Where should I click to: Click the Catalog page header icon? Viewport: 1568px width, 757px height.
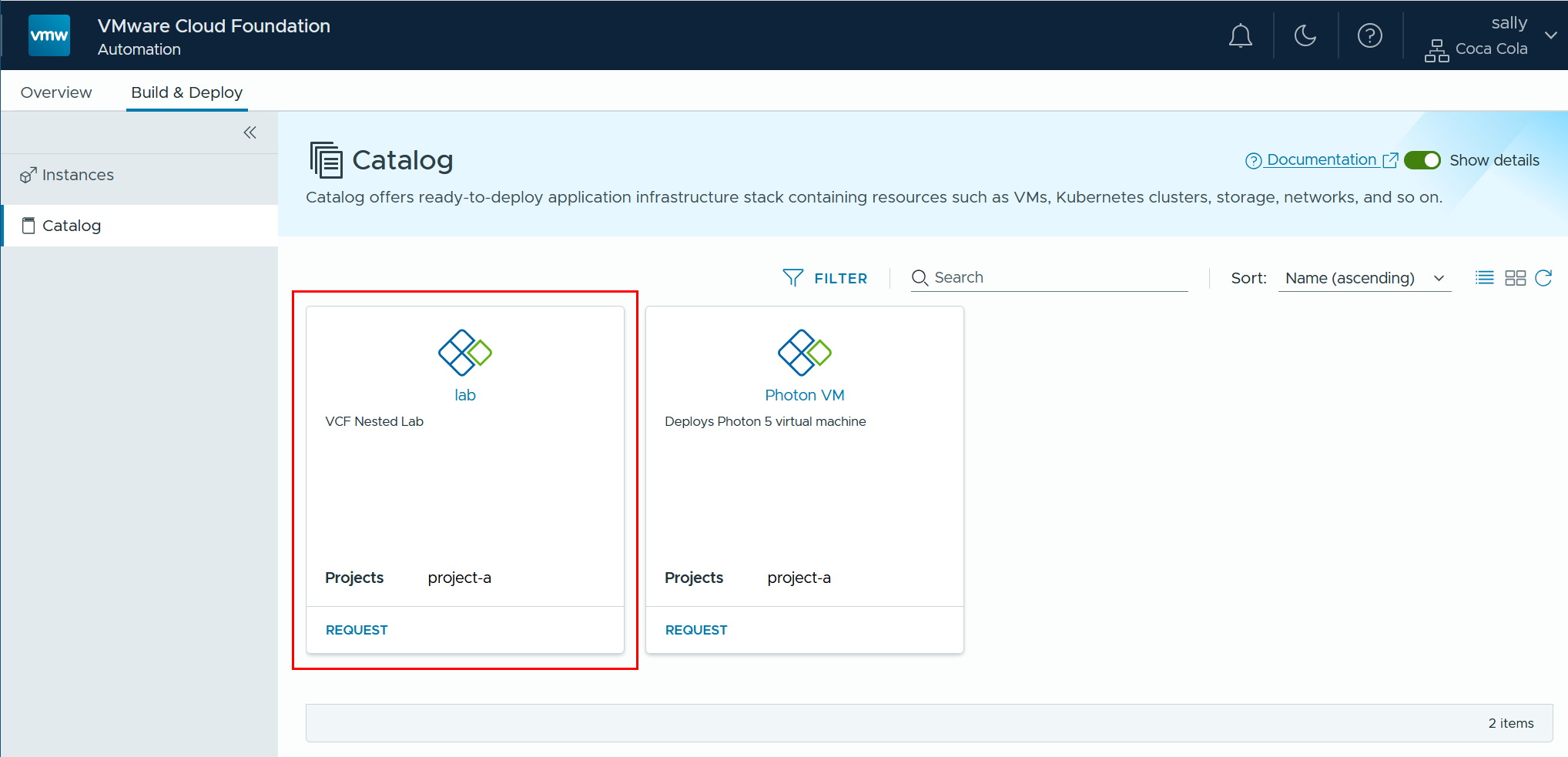click(326, 160)
